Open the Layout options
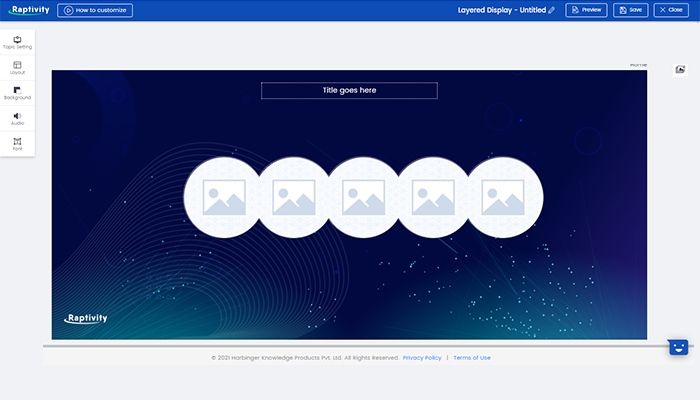The image size is (700, 400). [17, 68]
